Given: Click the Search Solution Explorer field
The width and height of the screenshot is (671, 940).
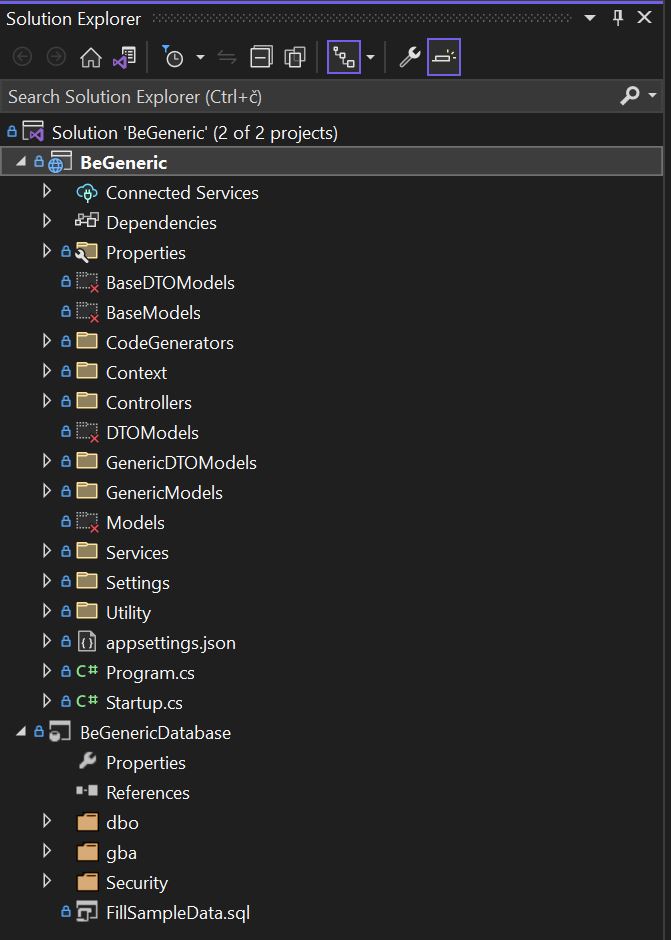Looking at the screenshot, I should [x=309, y=97].
